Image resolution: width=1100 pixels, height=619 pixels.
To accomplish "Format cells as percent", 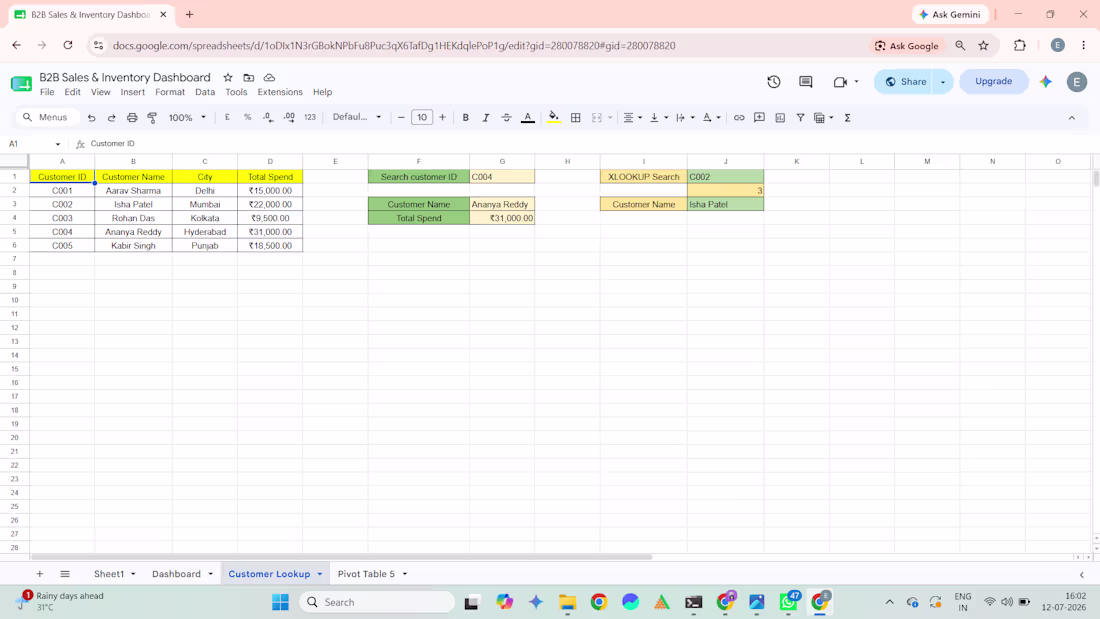I will (x=248, y=118).
